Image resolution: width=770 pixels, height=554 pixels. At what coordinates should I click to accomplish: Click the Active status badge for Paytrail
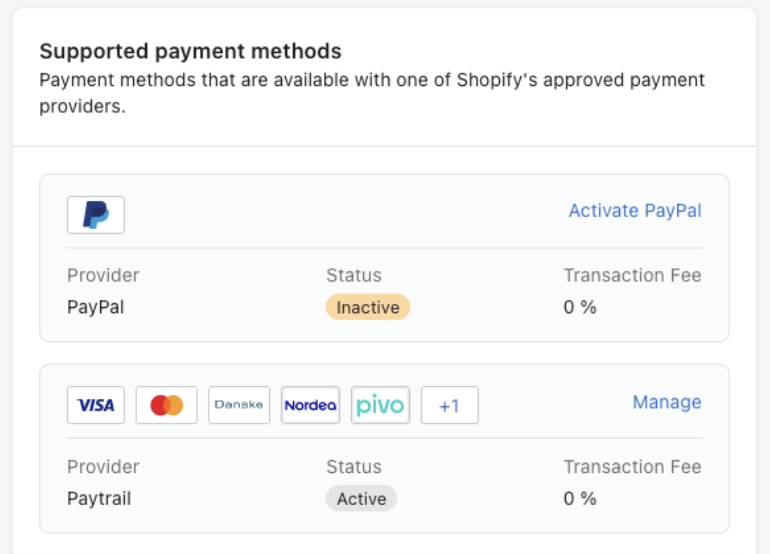361,498
